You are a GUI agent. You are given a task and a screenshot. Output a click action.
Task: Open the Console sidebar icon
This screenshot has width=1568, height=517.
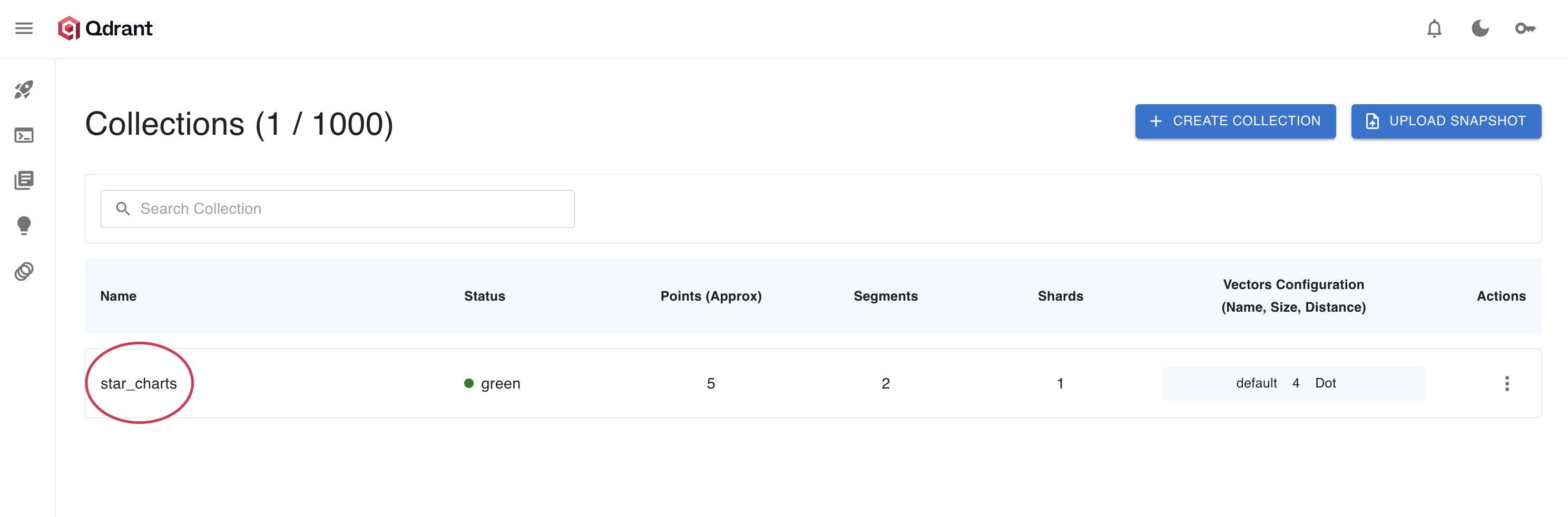(24, 135)
